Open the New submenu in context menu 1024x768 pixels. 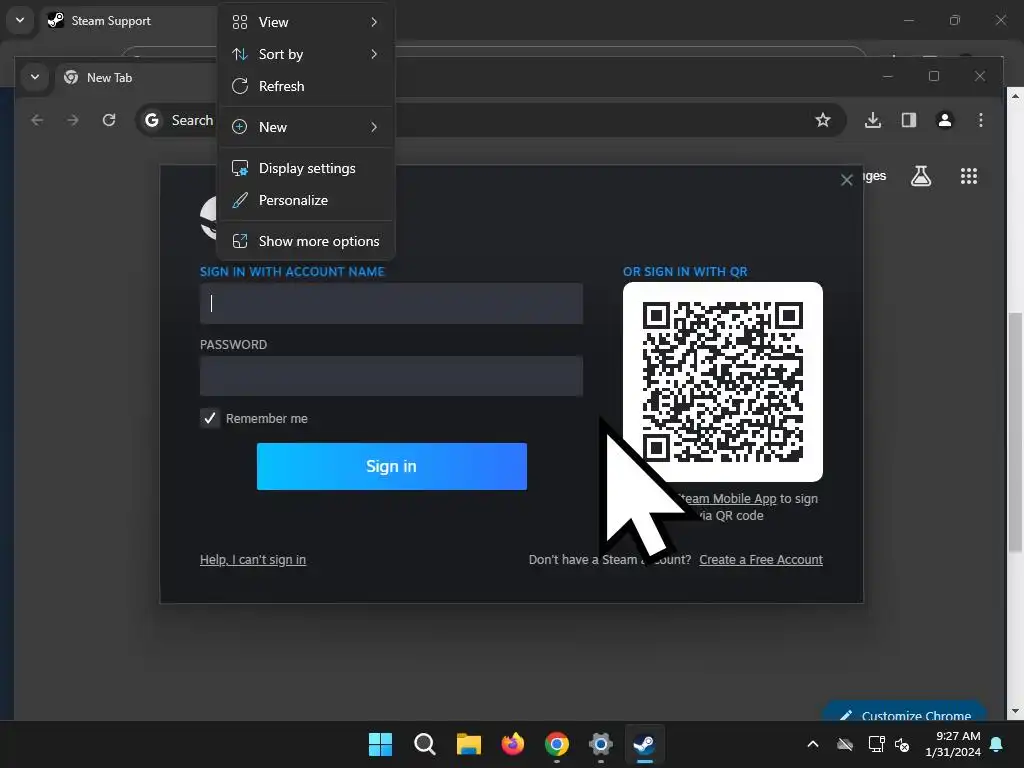tap(306, 127)
